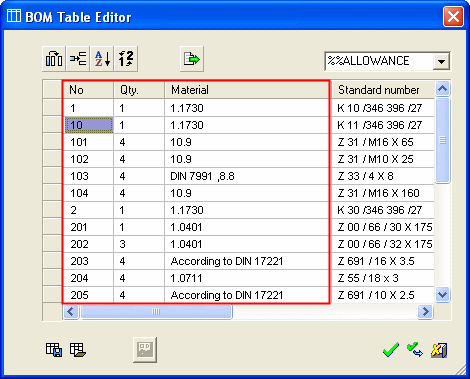Click the greyed balloon icon button

click(145, 350)
